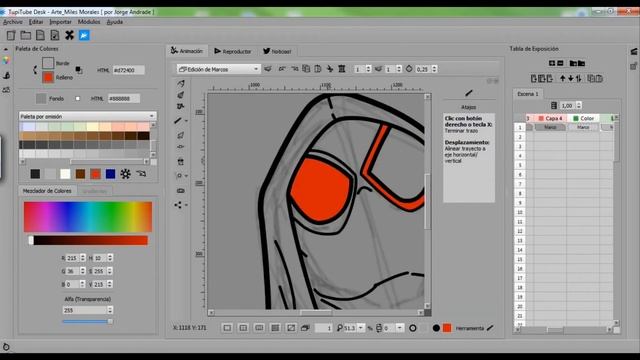Pick the dark blue quick color swatch

pos(110,174)
